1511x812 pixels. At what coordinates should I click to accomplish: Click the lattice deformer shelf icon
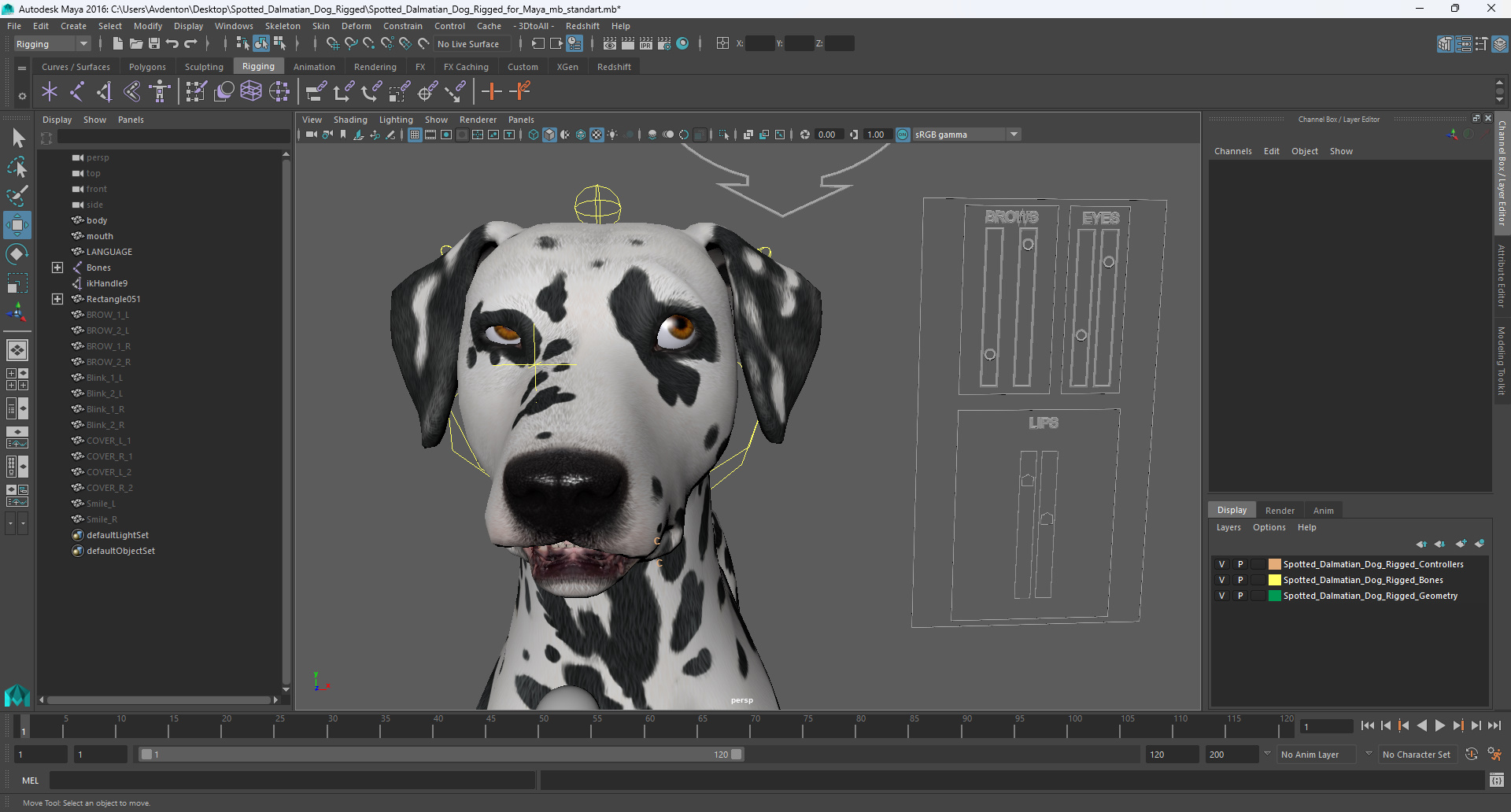click(251, 92)
